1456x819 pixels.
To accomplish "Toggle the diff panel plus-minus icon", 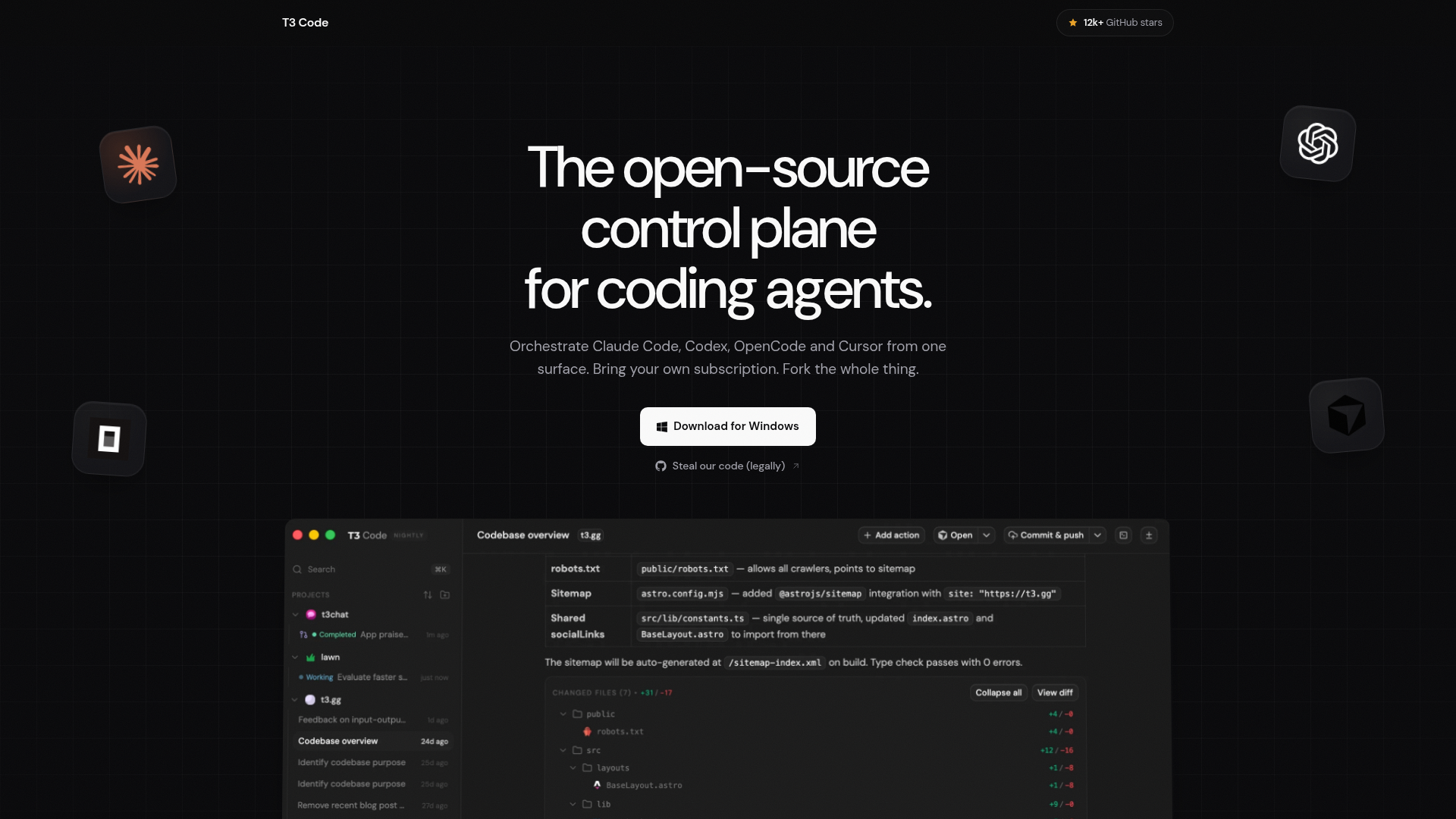I will [1149, 535].
